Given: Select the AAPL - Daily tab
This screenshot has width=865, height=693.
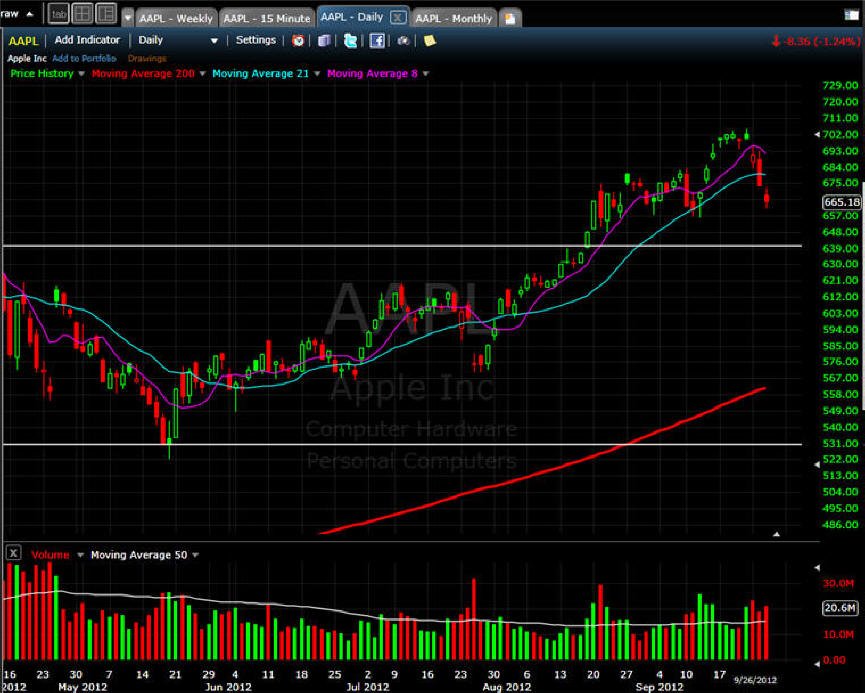Looking at the screenshot, I should [x=352, y=17].
